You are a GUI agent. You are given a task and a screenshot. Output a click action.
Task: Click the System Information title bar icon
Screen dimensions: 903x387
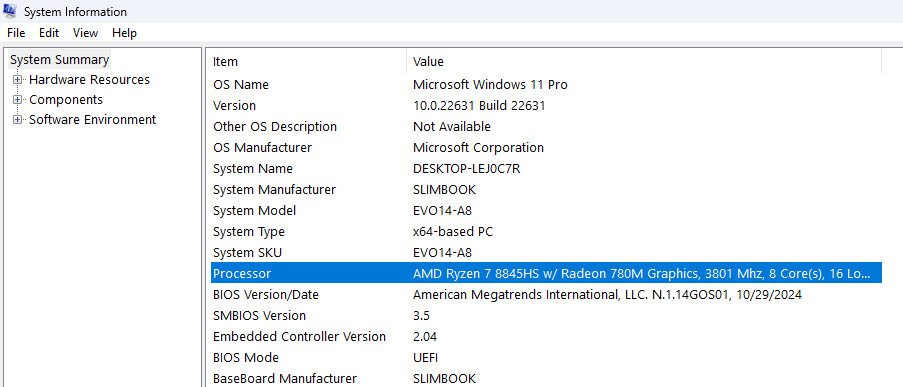[x=10, y=11]
